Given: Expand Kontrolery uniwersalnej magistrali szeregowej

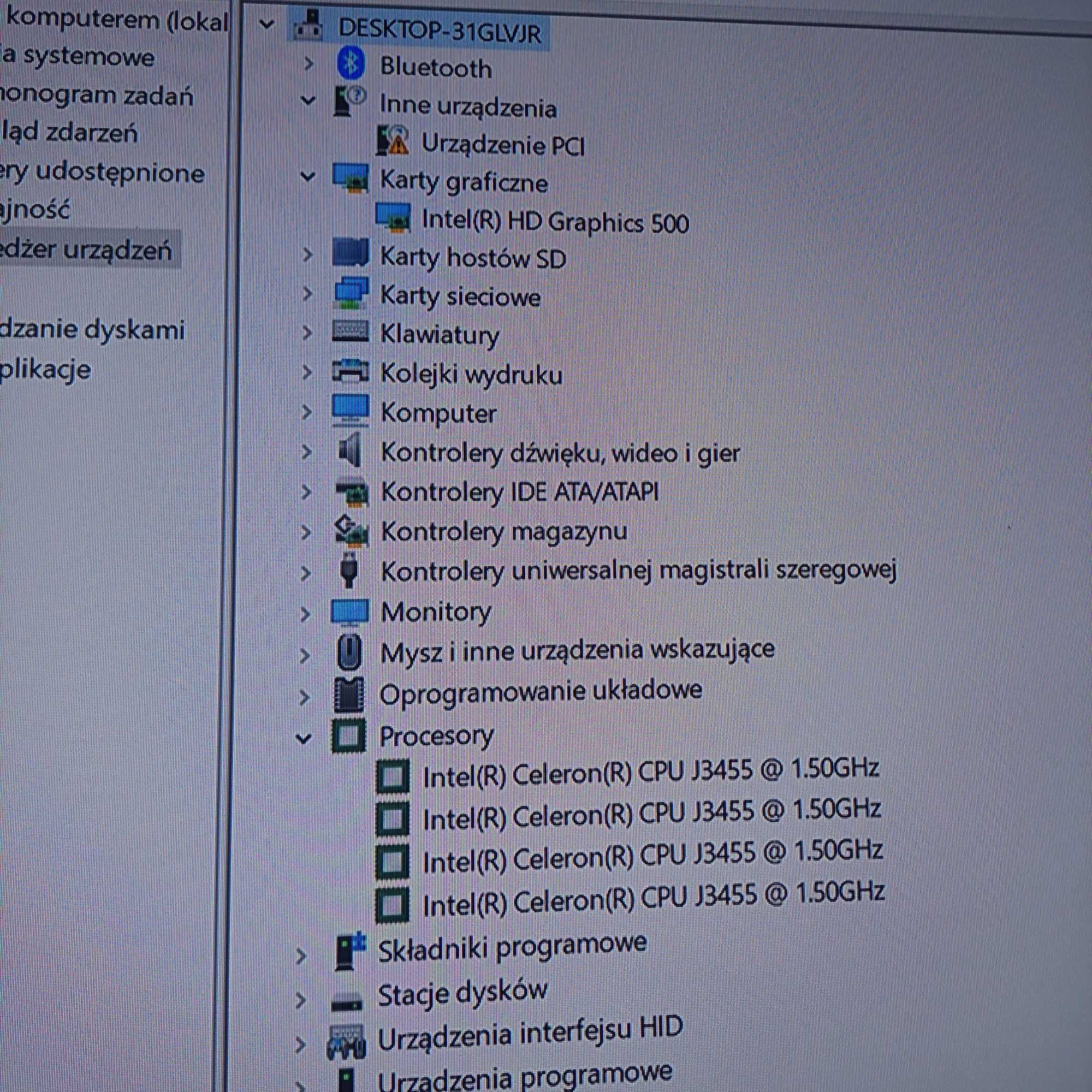Looking at the screenshot, I should [305, 573].
